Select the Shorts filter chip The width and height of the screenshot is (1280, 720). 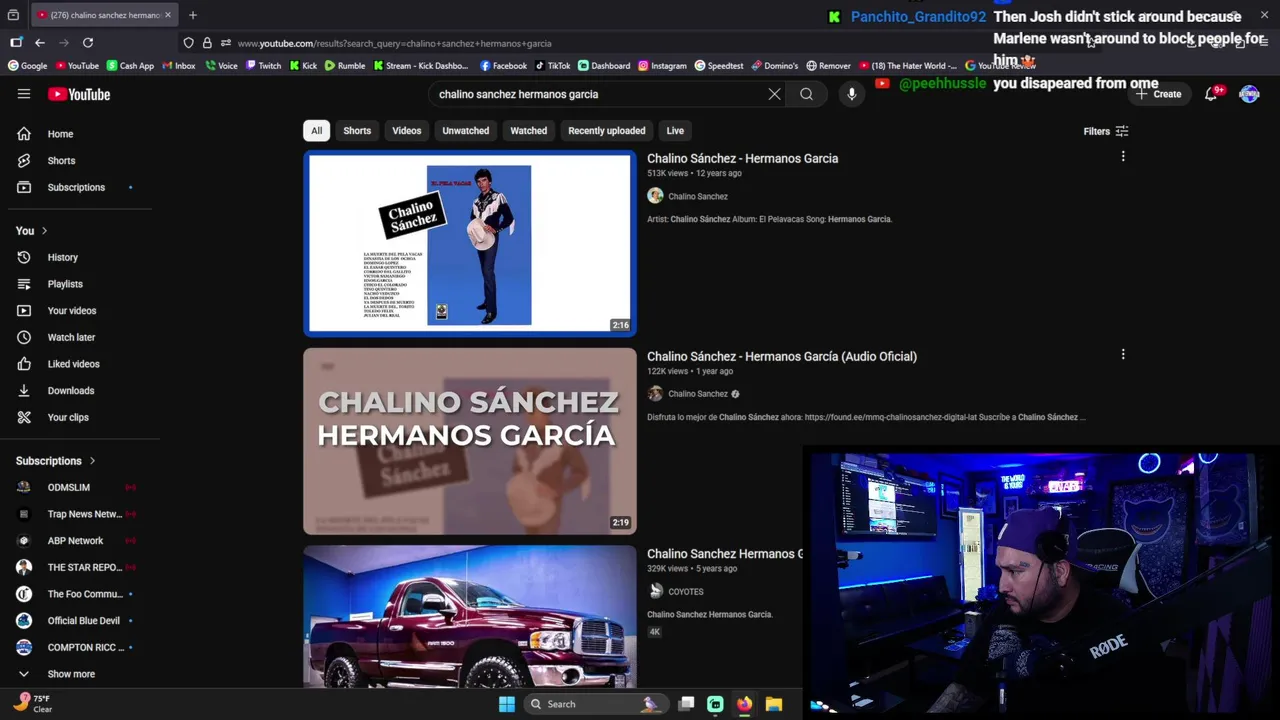coord(357,131)
